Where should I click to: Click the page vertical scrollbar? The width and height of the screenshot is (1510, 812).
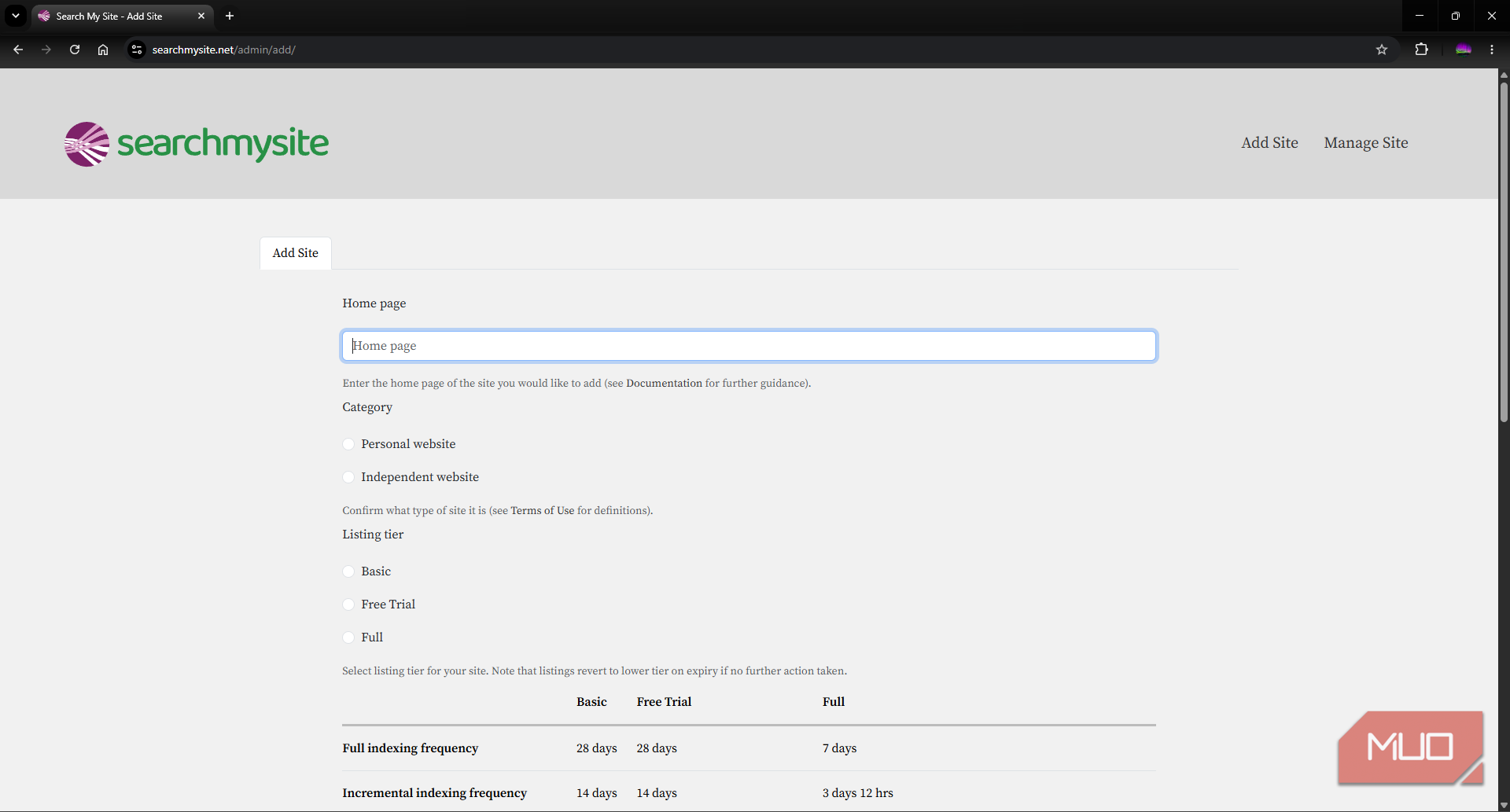click(1504, 252)
